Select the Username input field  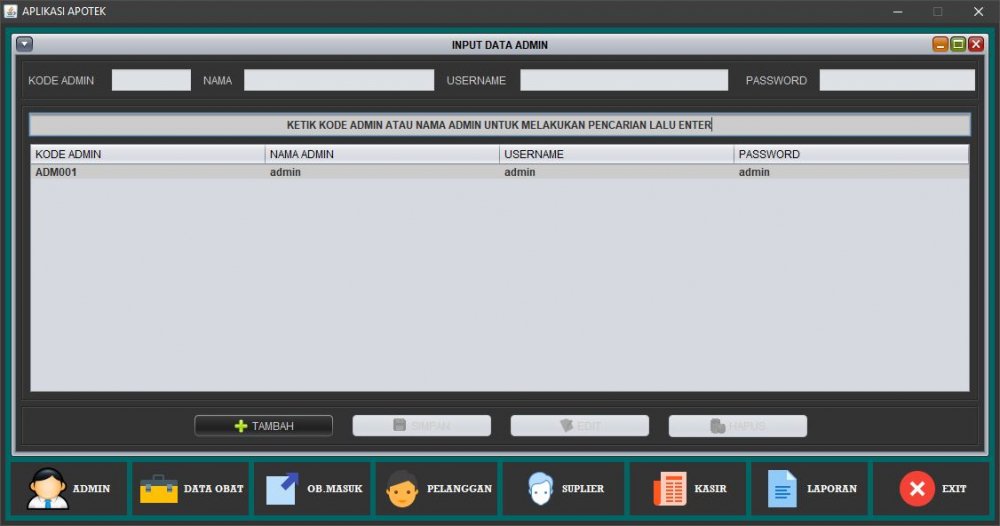coord(624,80)
